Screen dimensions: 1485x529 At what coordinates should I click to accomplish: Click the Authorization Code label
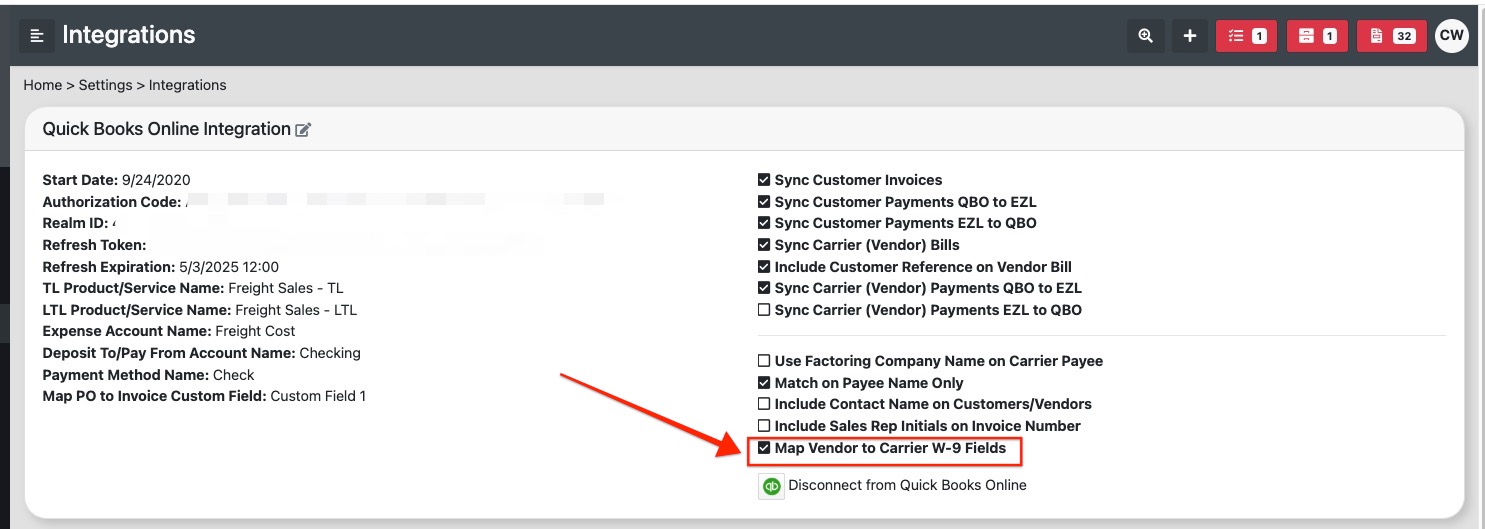pos(112,202)
